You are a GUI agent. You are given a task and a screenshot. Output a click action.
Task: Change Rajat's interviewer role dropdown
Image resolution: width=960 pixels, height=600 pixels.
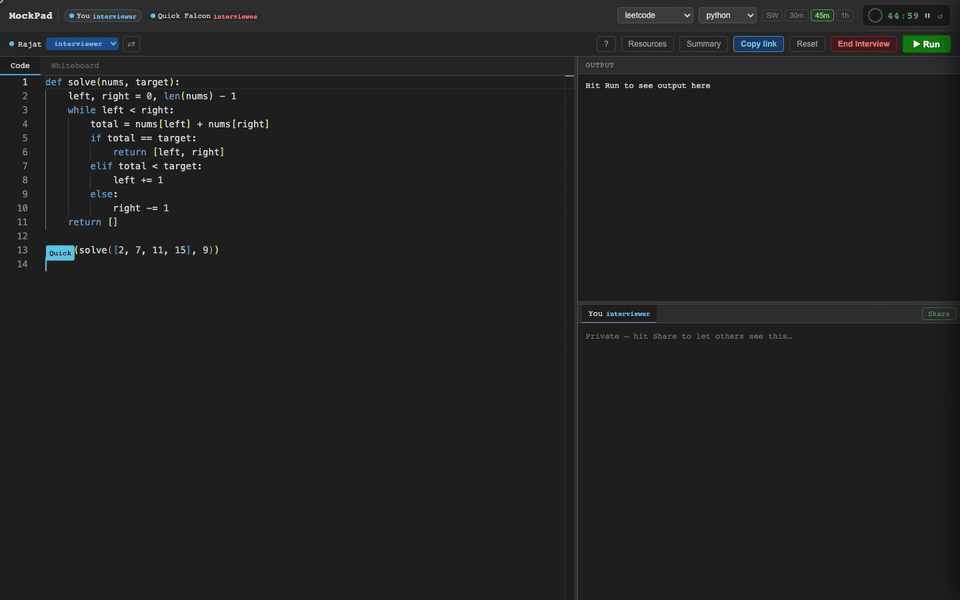point(82,44)
